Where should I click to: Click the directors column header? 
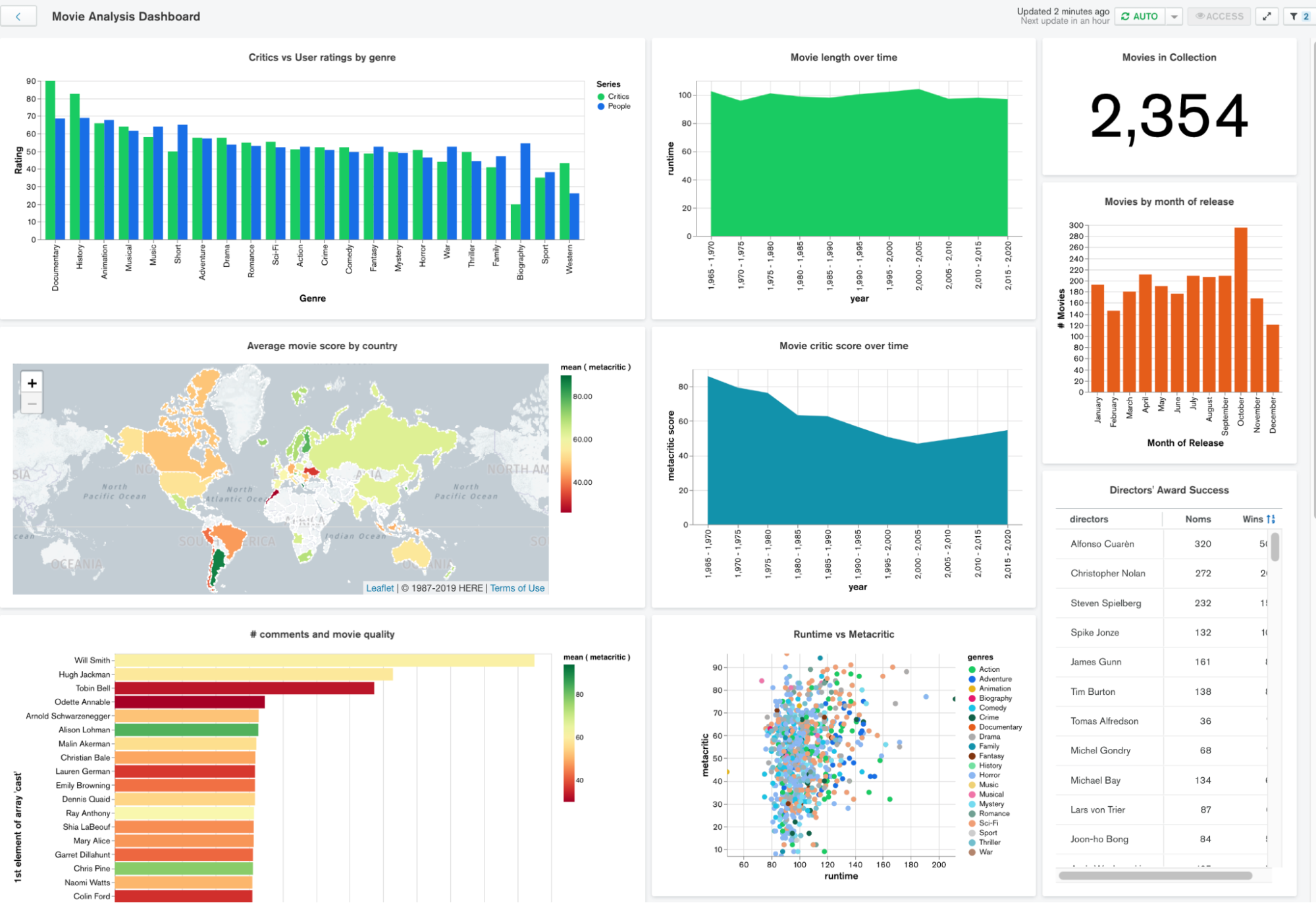pyautogui.click(x=1088, y=519)
